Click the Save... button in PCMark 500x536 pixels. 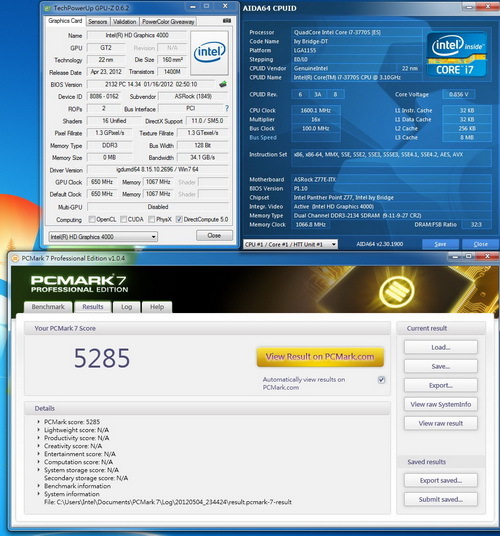(441, 366)
